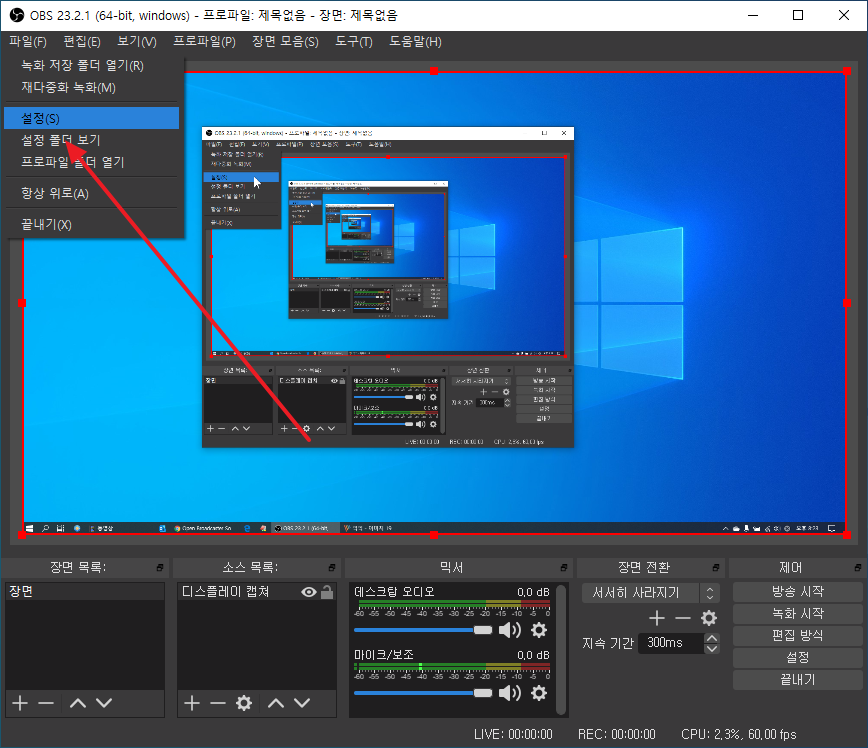Image resolution: width=868 pixels, height=748 pixels.
Task: Choose 끝내기(X) from the file menu
Action: 91,224
